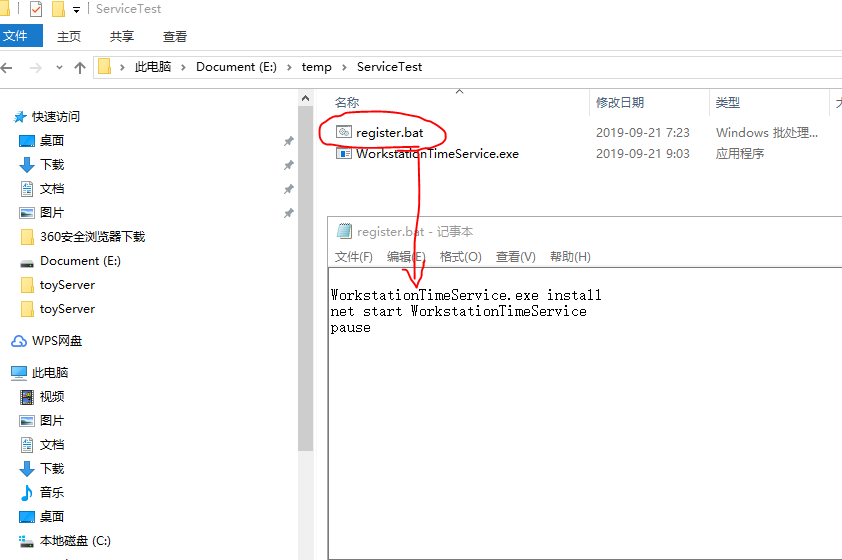
Task: Open Notepad's 文件(F) menu
Action: click(354, 257)
